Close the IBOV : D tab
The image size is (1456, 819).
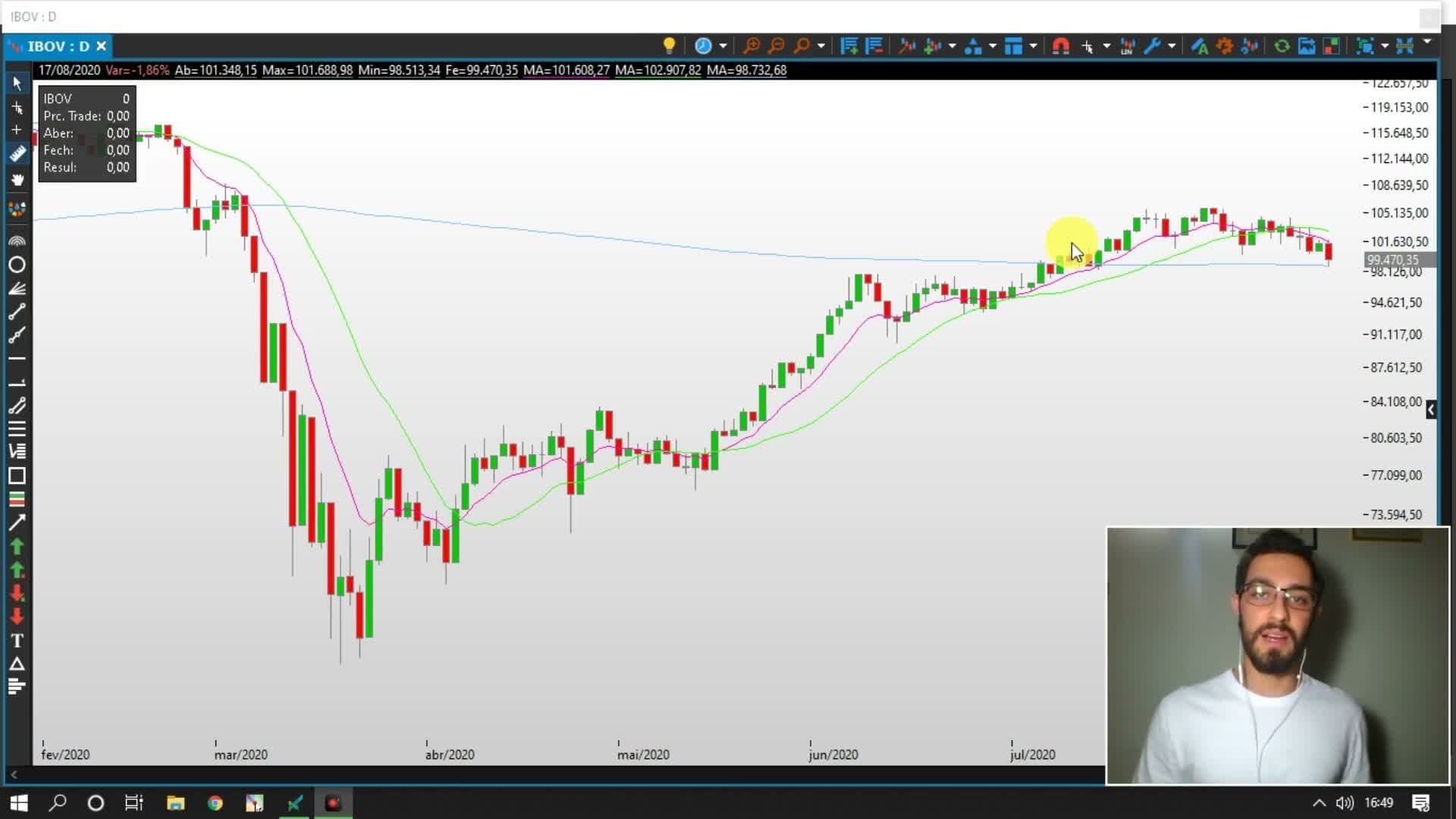101,46
